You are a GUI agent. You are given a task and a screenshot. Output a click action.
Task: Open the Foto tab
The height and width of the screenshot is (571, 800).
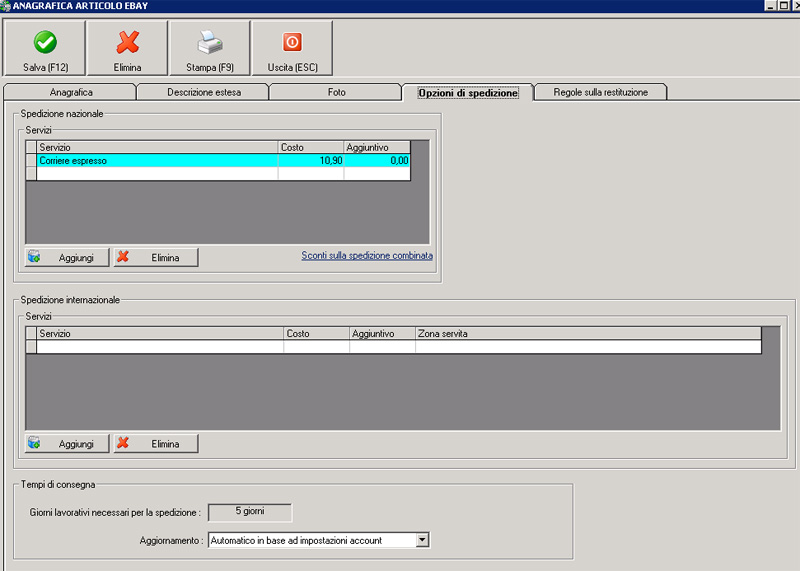click(x=336, y=92)
